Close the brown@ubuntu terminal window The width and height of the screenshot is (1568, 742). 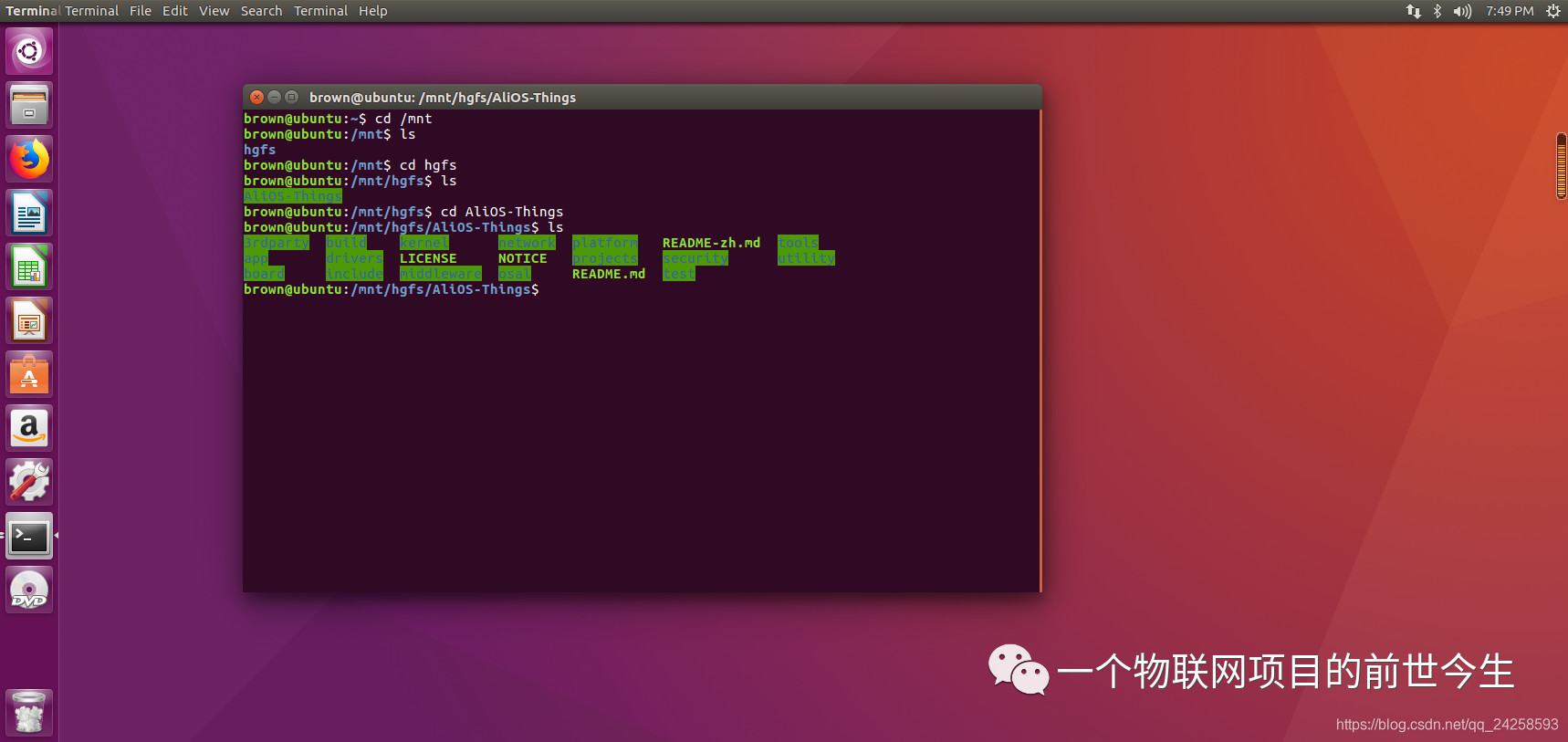pyautogui.click(x=257, y=97)
